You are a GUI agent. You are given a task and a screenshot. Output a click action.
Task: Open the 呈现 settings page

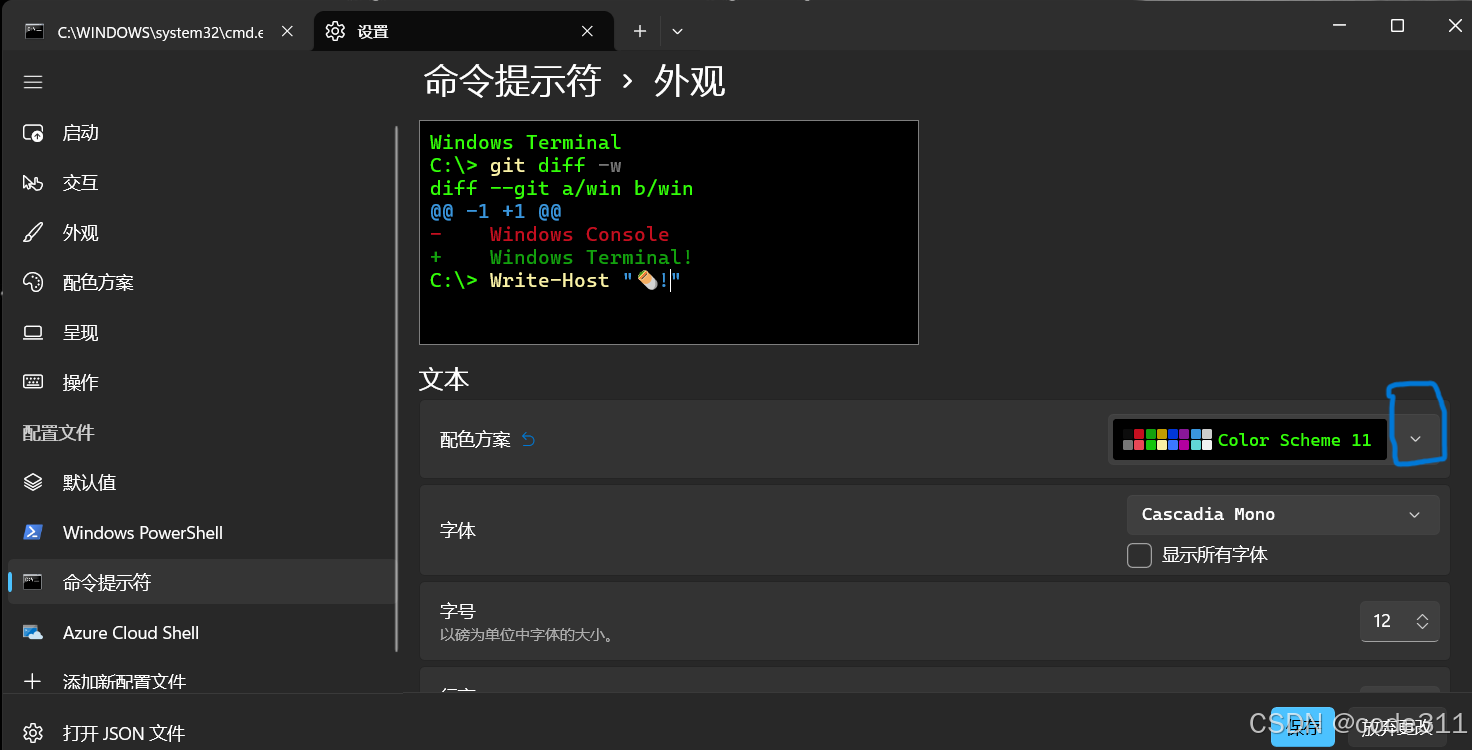point(200,333)
